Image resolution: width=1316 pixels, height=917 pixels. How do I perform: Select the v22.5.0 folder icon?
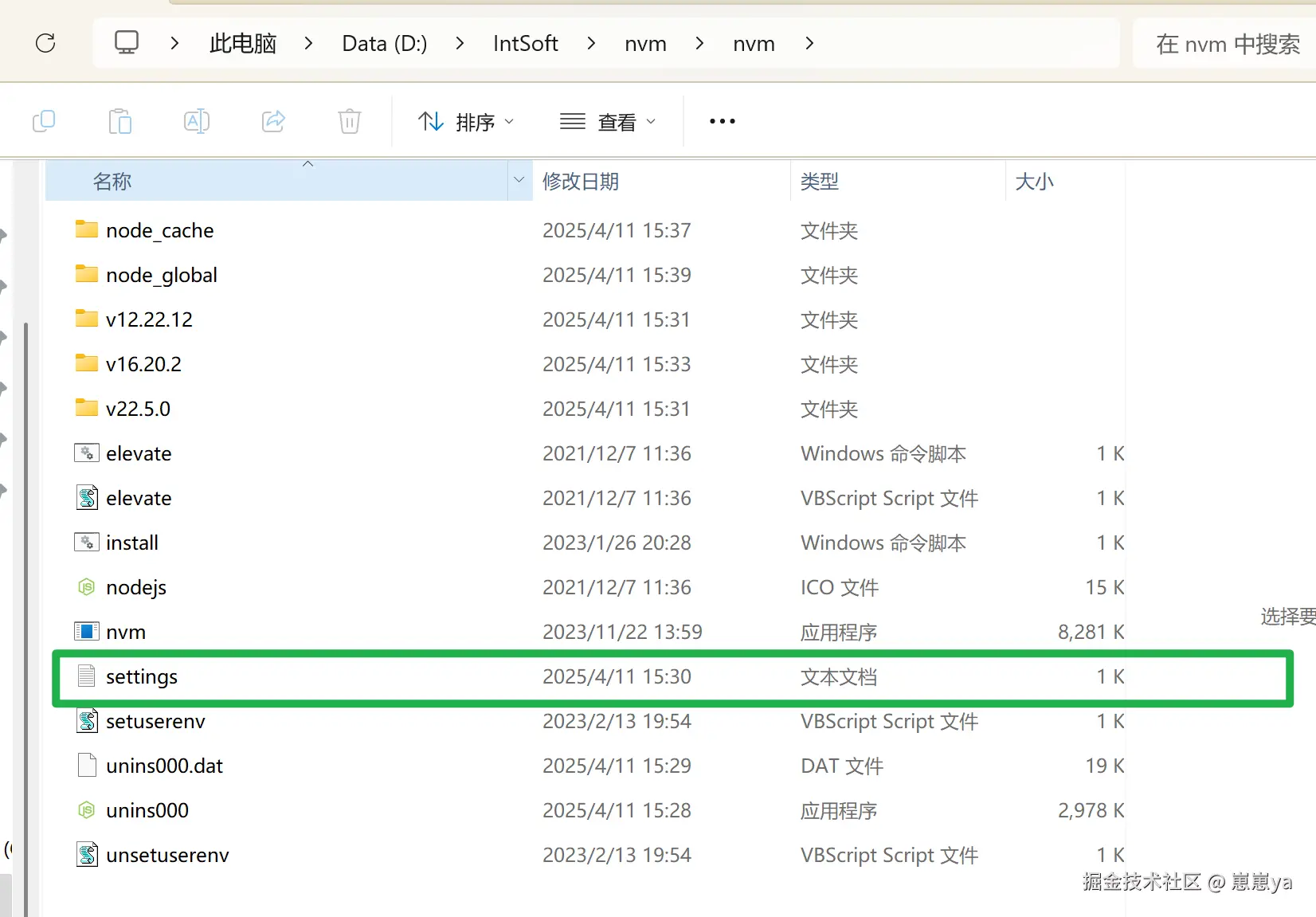87,408
